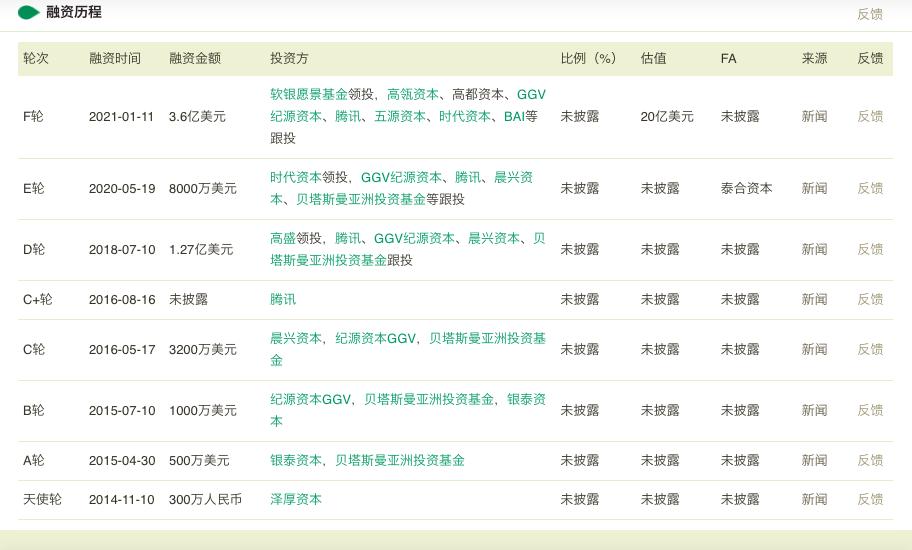Screen dimensions: 912x550
Task: Select the 500万美元 amount cell
Action: pyautogui.click(x=200, y=460)
